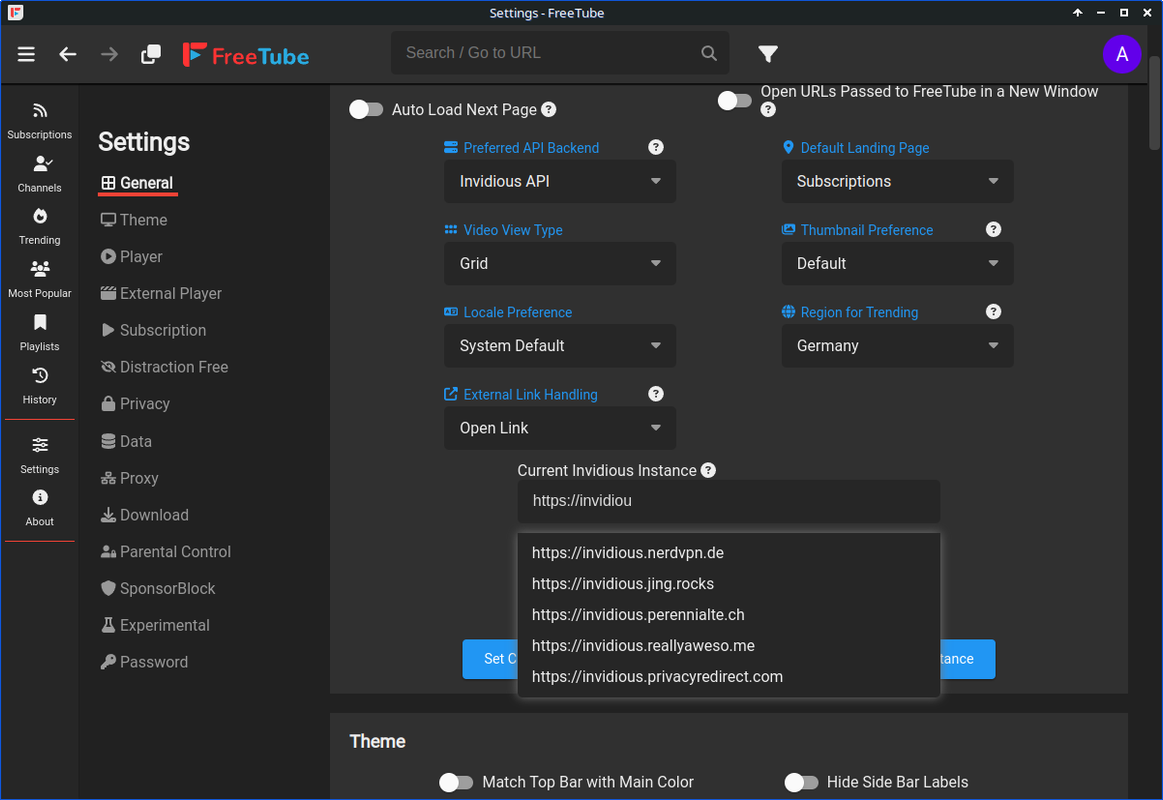Viewport: 1163px width, 800px height.
Task: Click the Set Current Instance button
Action: click(490, 659)
